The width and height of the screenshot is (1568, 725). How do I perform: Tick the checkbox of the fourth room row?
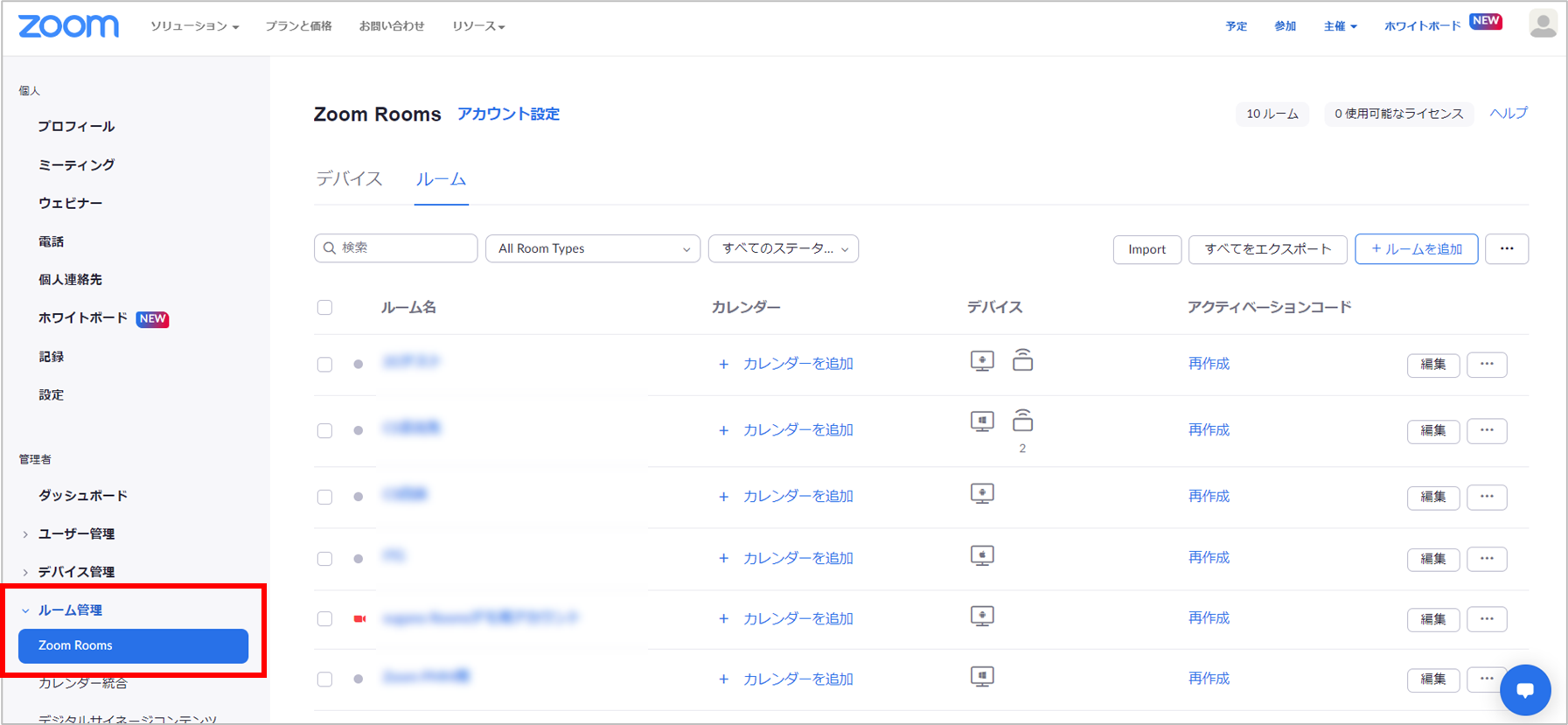[x=324, y=558]
